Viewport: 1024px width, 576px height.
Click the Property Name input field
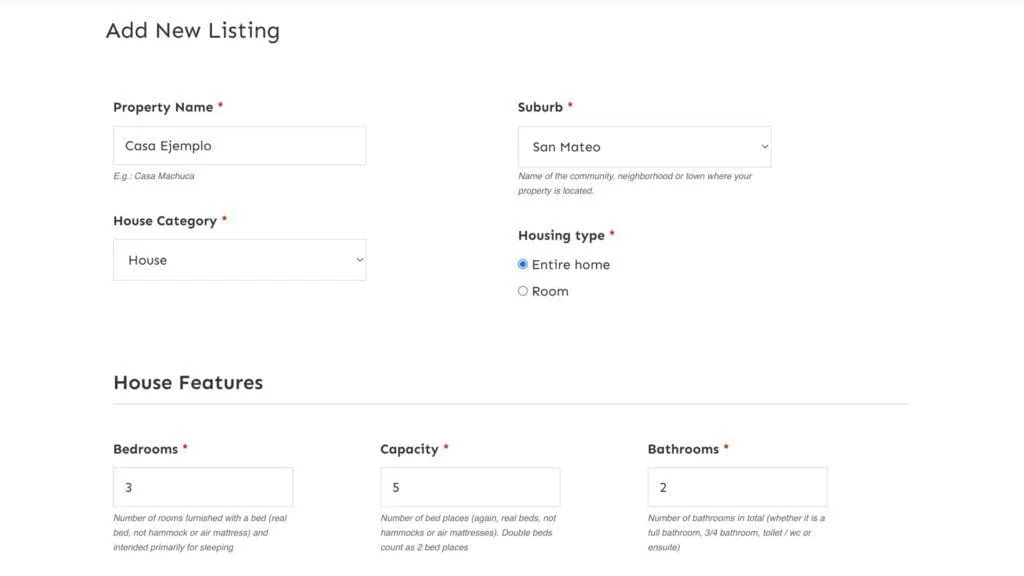click(239, 146)
